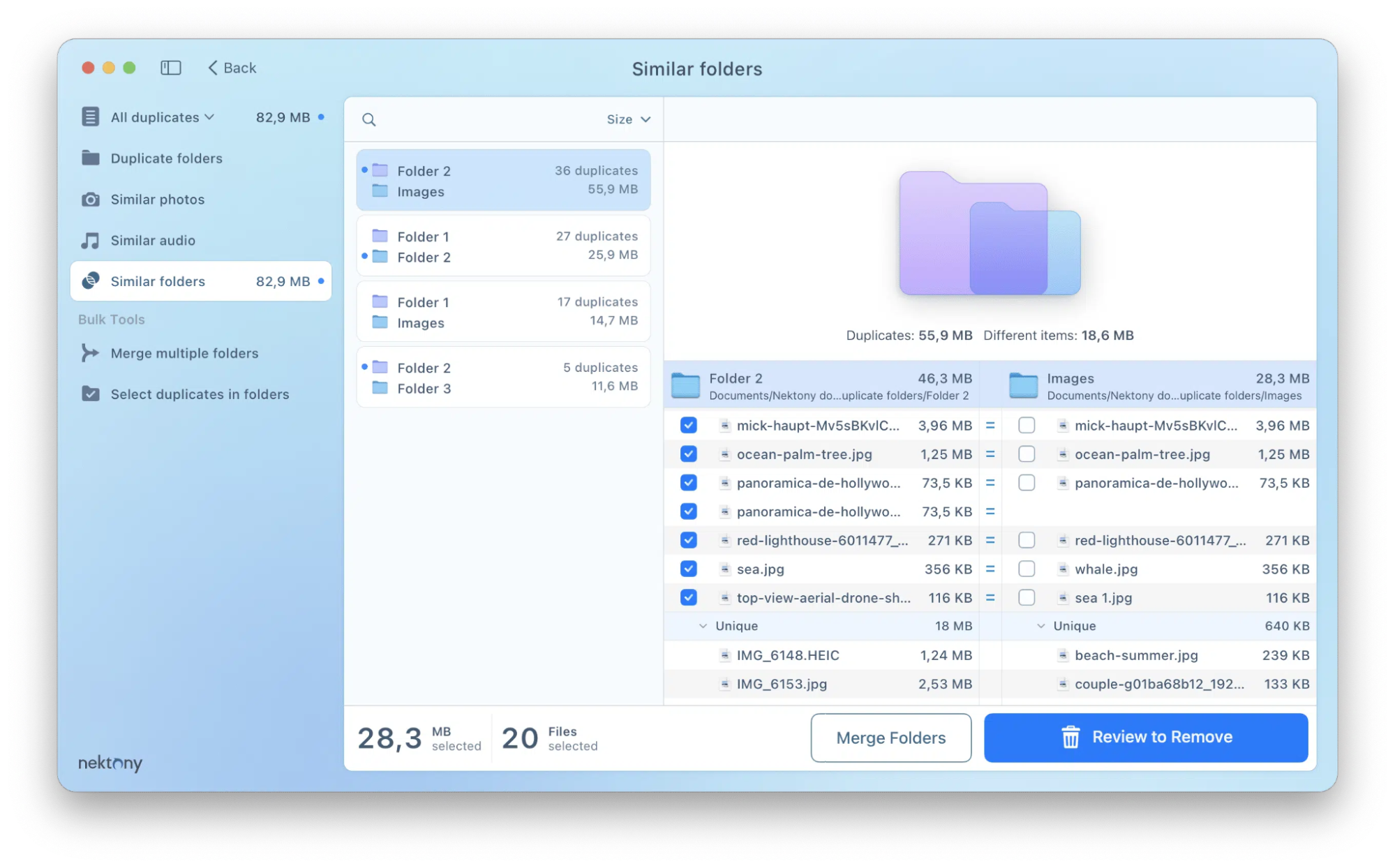This screenshot has height=868, width=1395.
Task: Click the Merge multiple folders arrows icon
Action: tap(91, 353)
